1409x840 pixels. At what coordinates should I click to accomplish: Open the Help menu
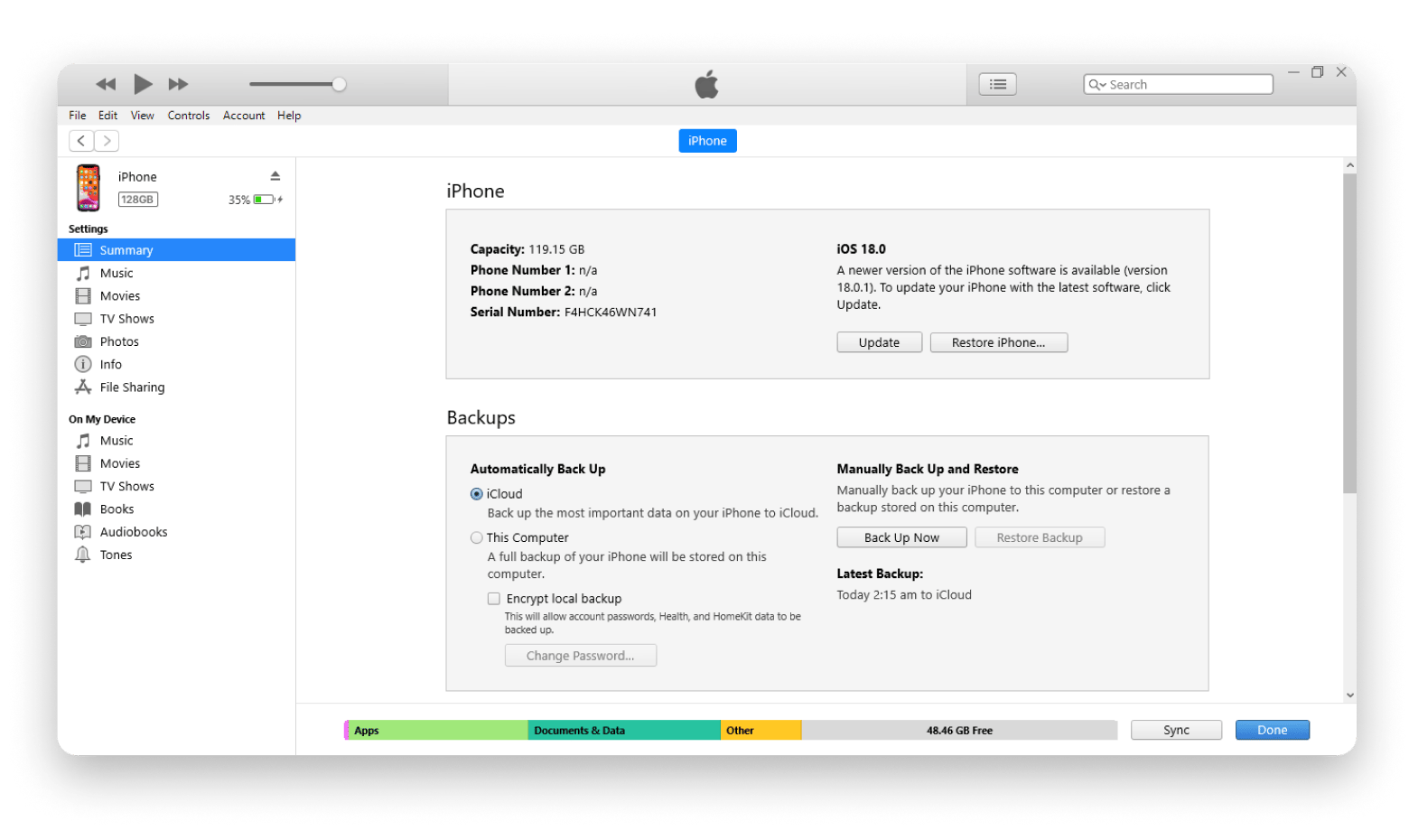pos(289,116)
